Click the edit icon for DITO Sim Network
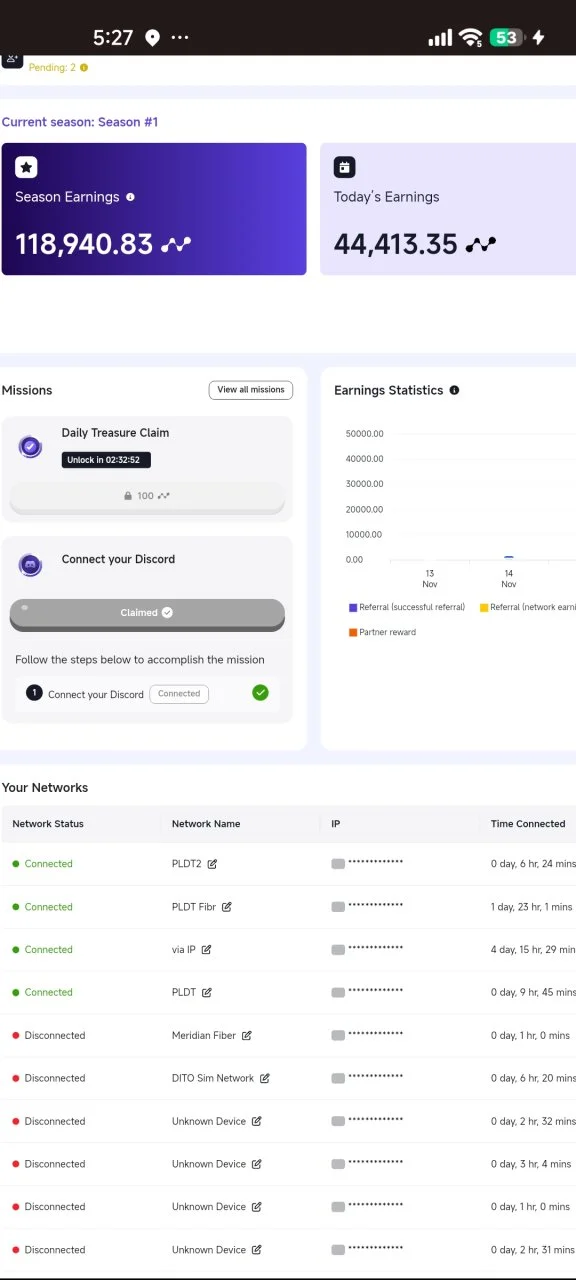The image size is (576, 1280). [265, 1079]
